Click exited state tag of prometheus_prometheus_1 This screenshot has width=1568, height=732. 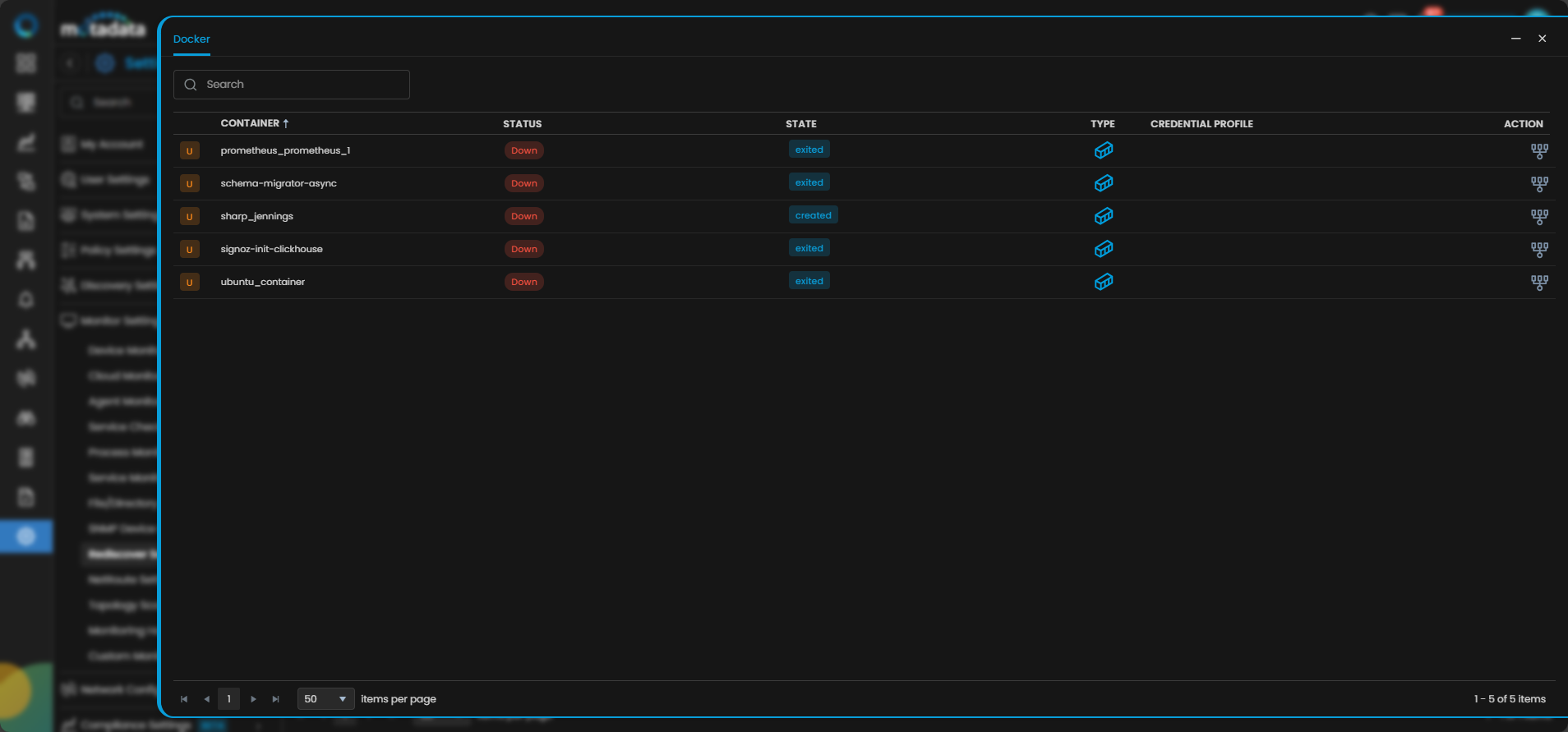[x=809, y=150]
